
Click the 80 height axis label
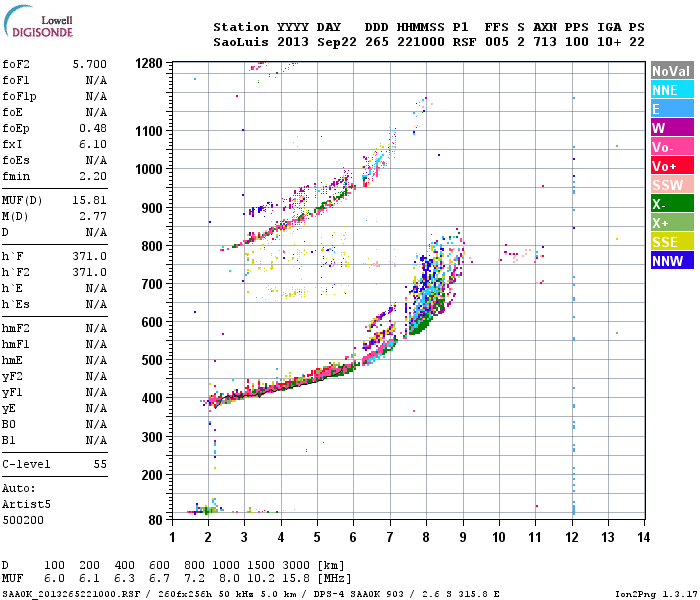pyautogui.click(x=155, y=520)
